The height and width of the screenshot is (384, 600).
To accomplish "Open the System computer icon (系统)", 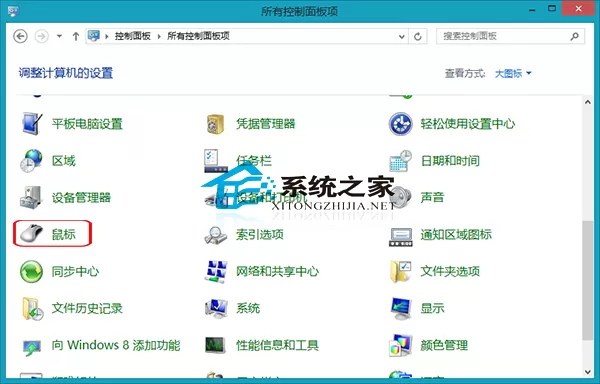I will (216, 308).
